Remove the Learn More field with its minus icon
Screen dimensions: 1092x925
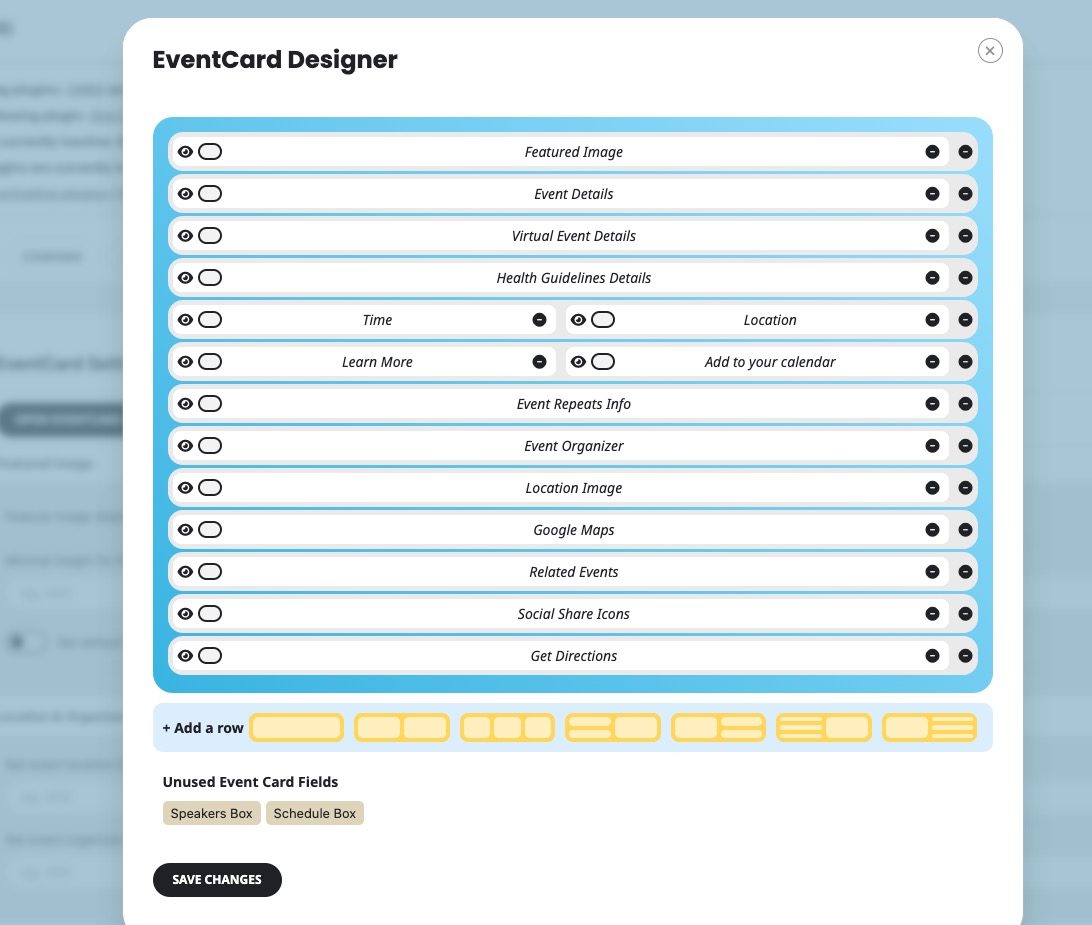tap(540, 362)
